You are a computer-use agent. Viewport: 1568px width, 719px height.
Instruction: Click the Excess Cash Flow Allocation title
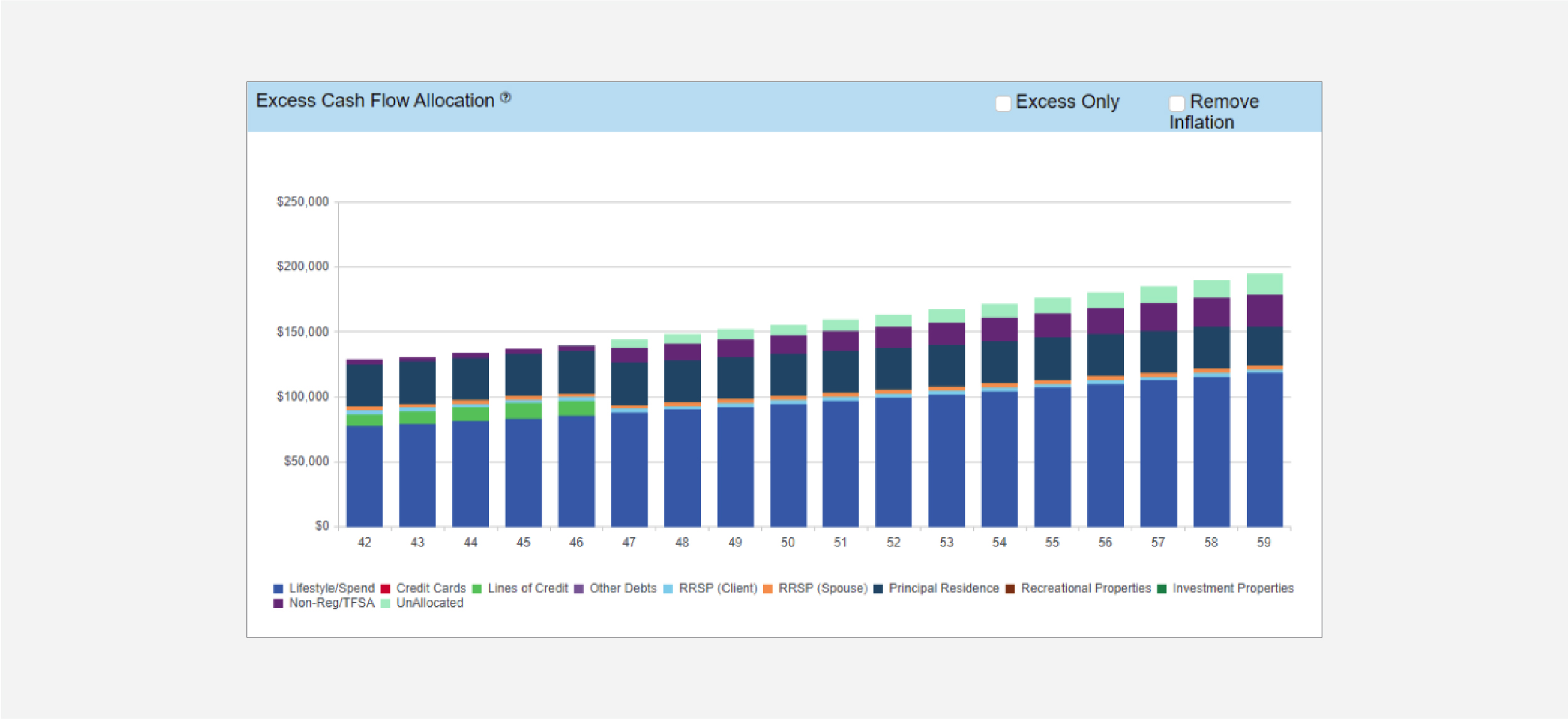[x=375, y=100]
